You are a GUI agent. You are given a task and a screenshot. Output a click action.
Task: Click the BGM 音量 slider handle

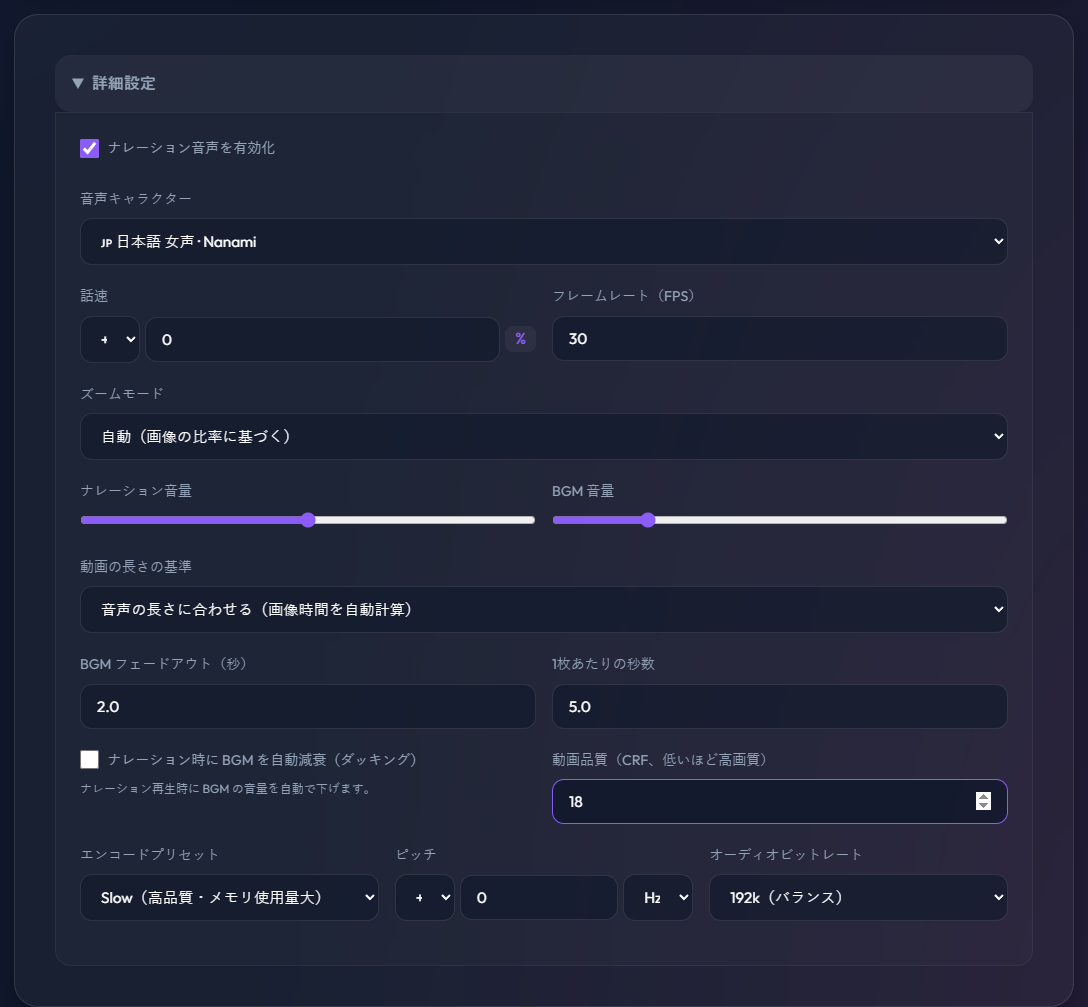(648, 520)
